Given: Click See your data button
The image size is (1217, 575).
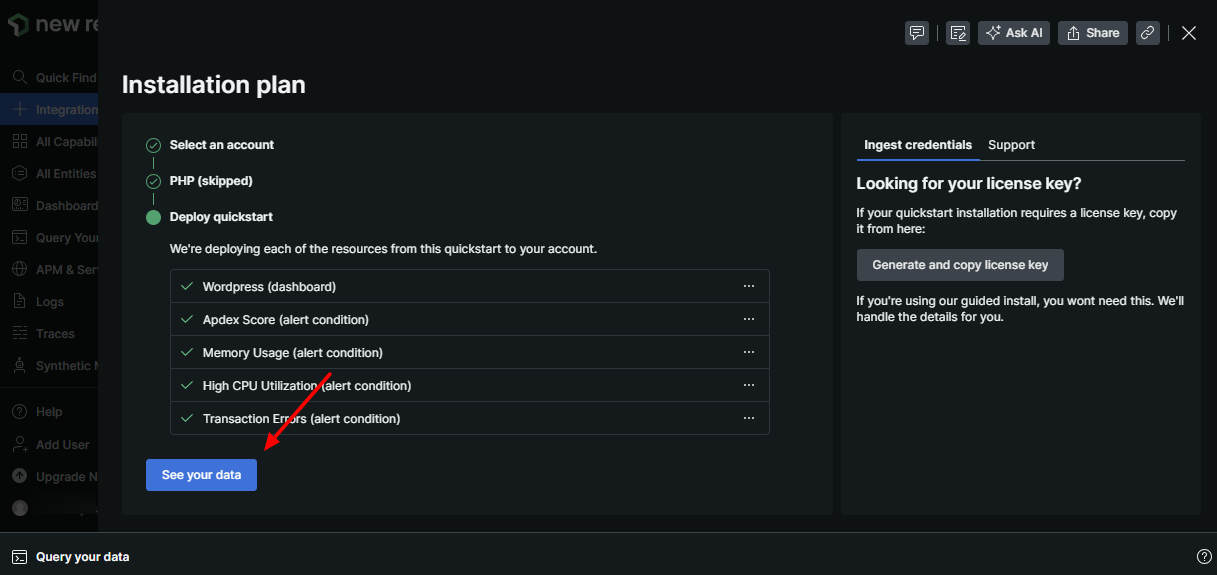Looking at the screenshot, I should click(x=201, y=475).
